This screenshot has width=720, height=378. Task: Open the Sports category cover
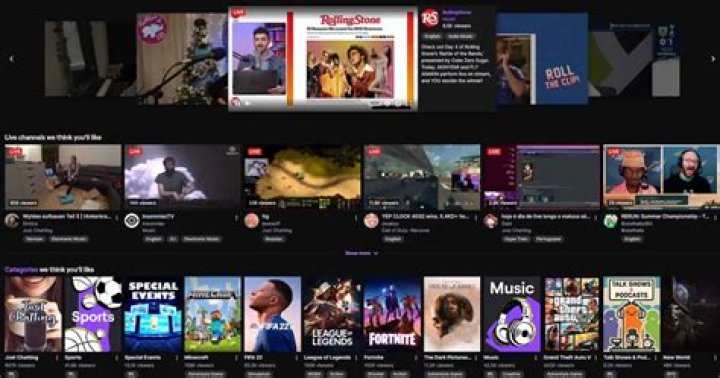[93, 314]
